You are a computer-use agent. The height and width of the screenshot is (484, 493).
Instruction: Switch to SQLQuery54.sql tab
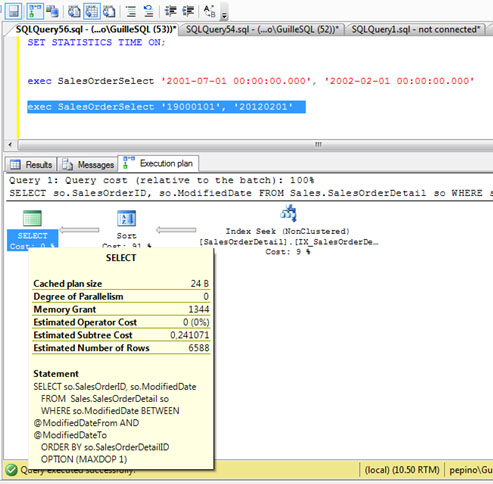(262, 29)
